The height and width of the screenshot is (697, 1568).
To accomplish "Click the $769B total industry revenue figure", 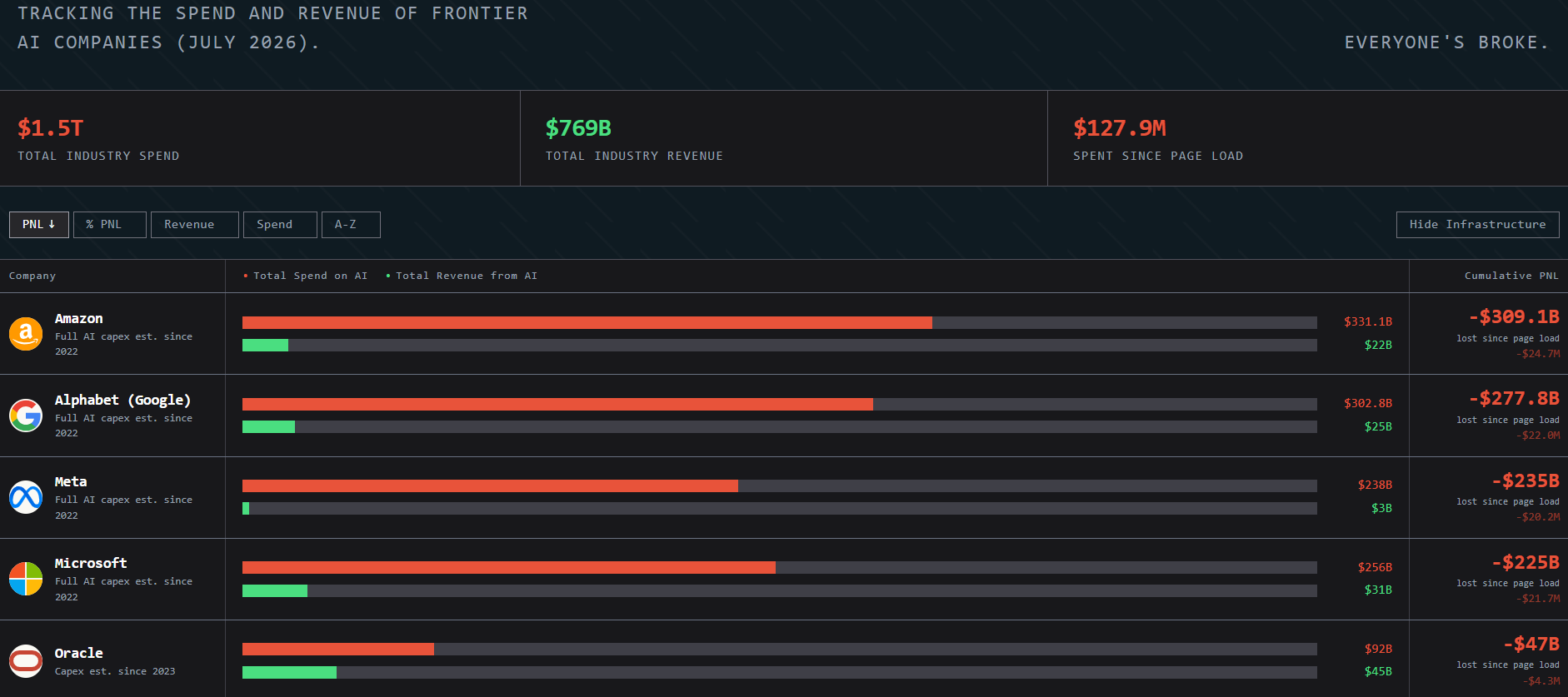I will (578, 128).
